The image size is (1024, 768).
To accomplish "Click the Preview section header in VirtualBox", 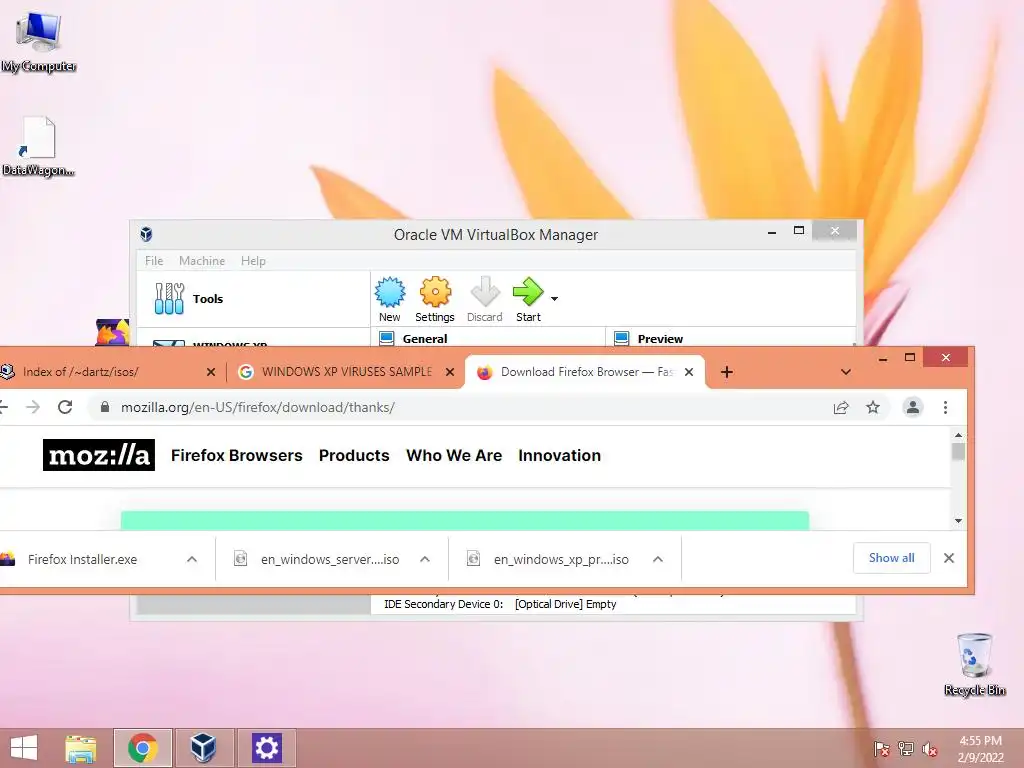I will point(660,338).
